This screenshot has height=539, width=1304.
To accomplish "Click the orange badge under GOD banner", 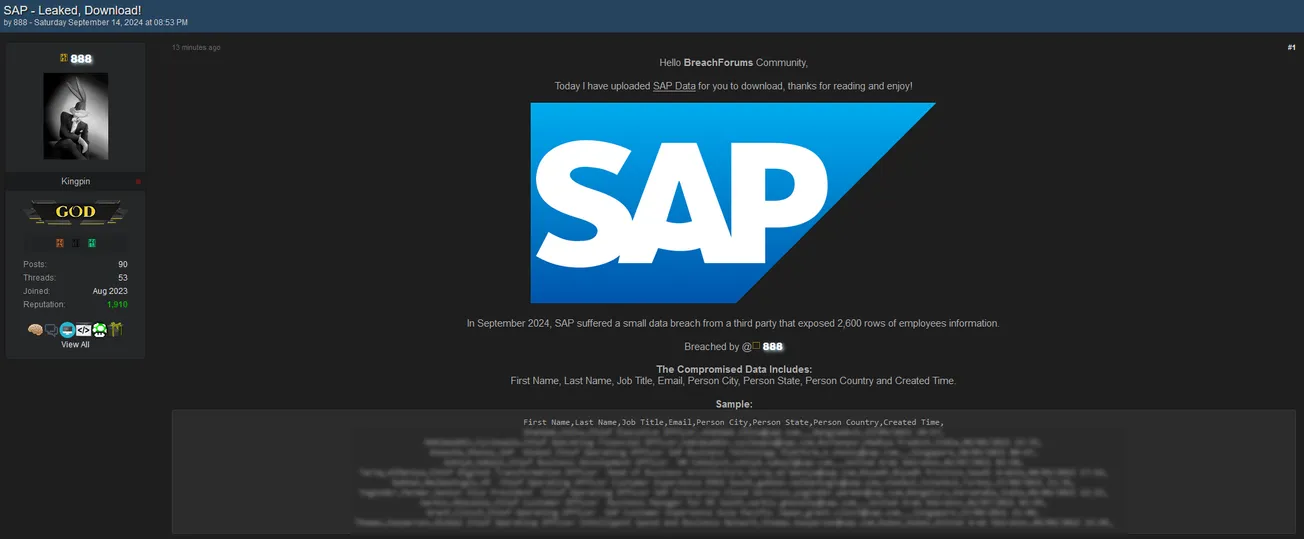I will [x=60, y=243].
